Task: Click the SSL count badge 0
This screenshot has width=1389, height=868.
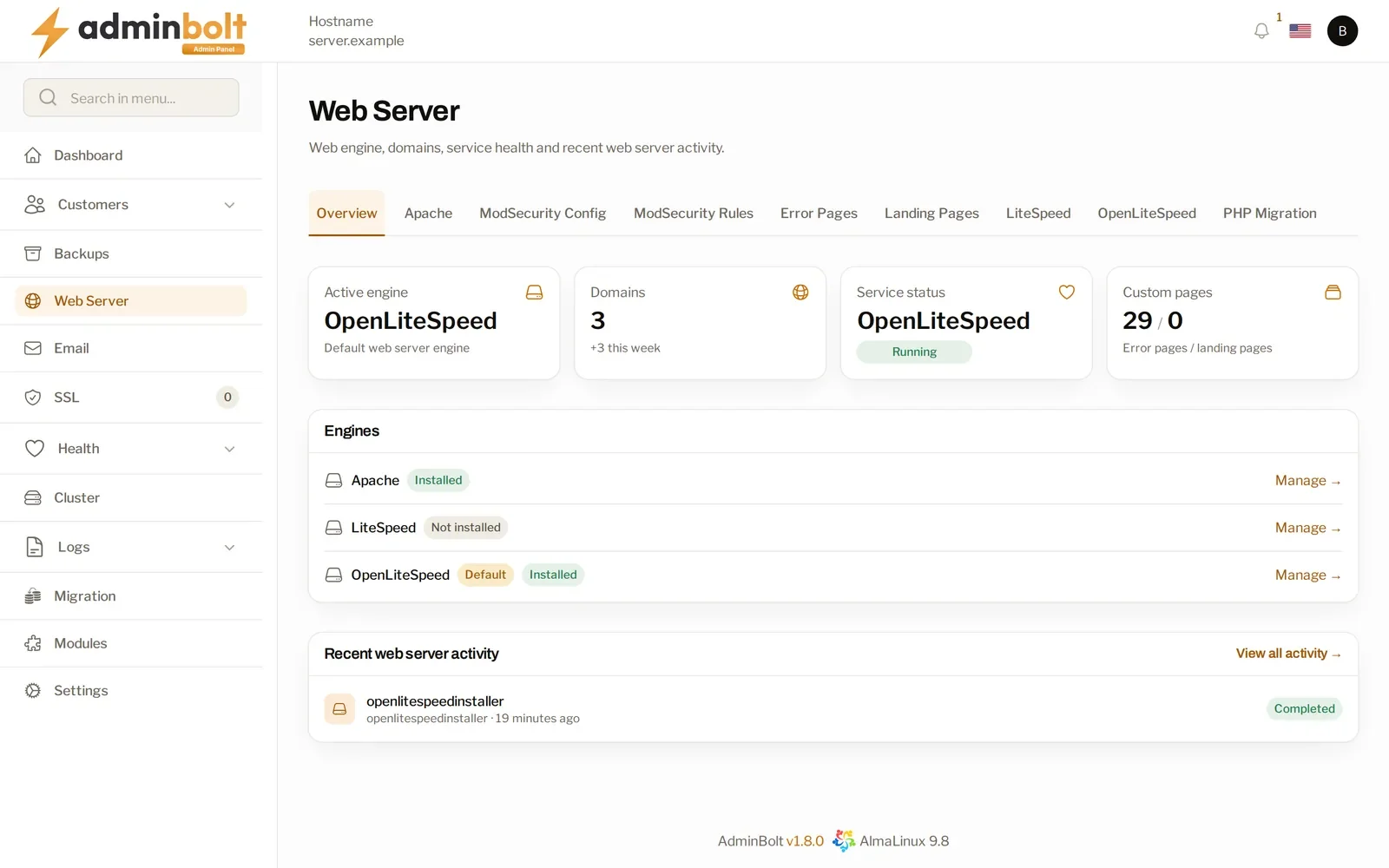Action: 227,398
